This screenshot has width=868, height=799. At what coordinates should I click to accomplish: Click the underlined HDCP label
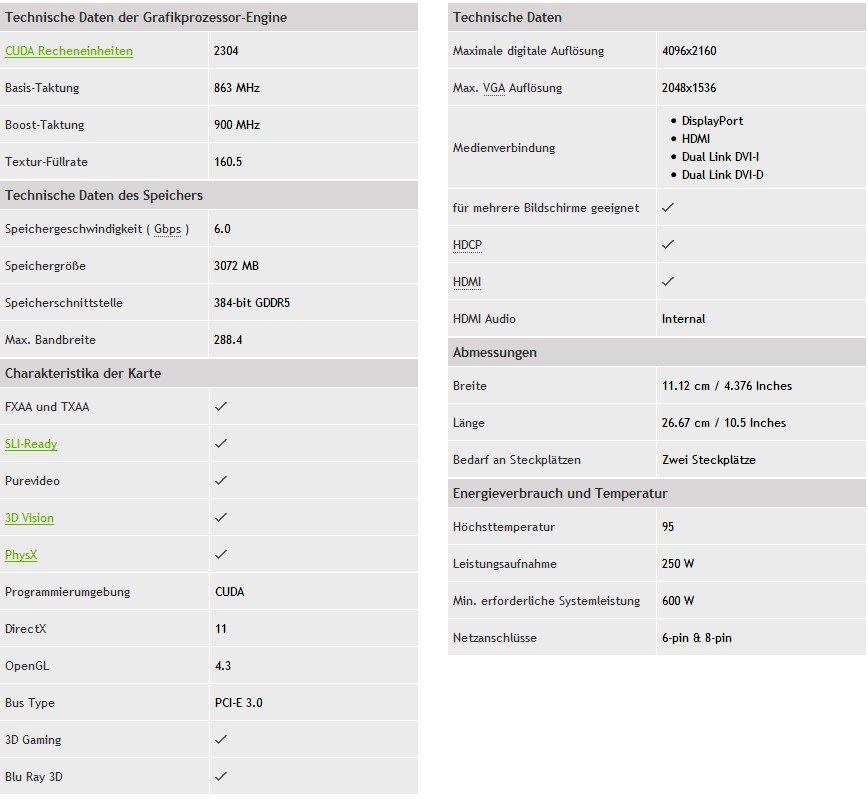click(x=468, y=245)
